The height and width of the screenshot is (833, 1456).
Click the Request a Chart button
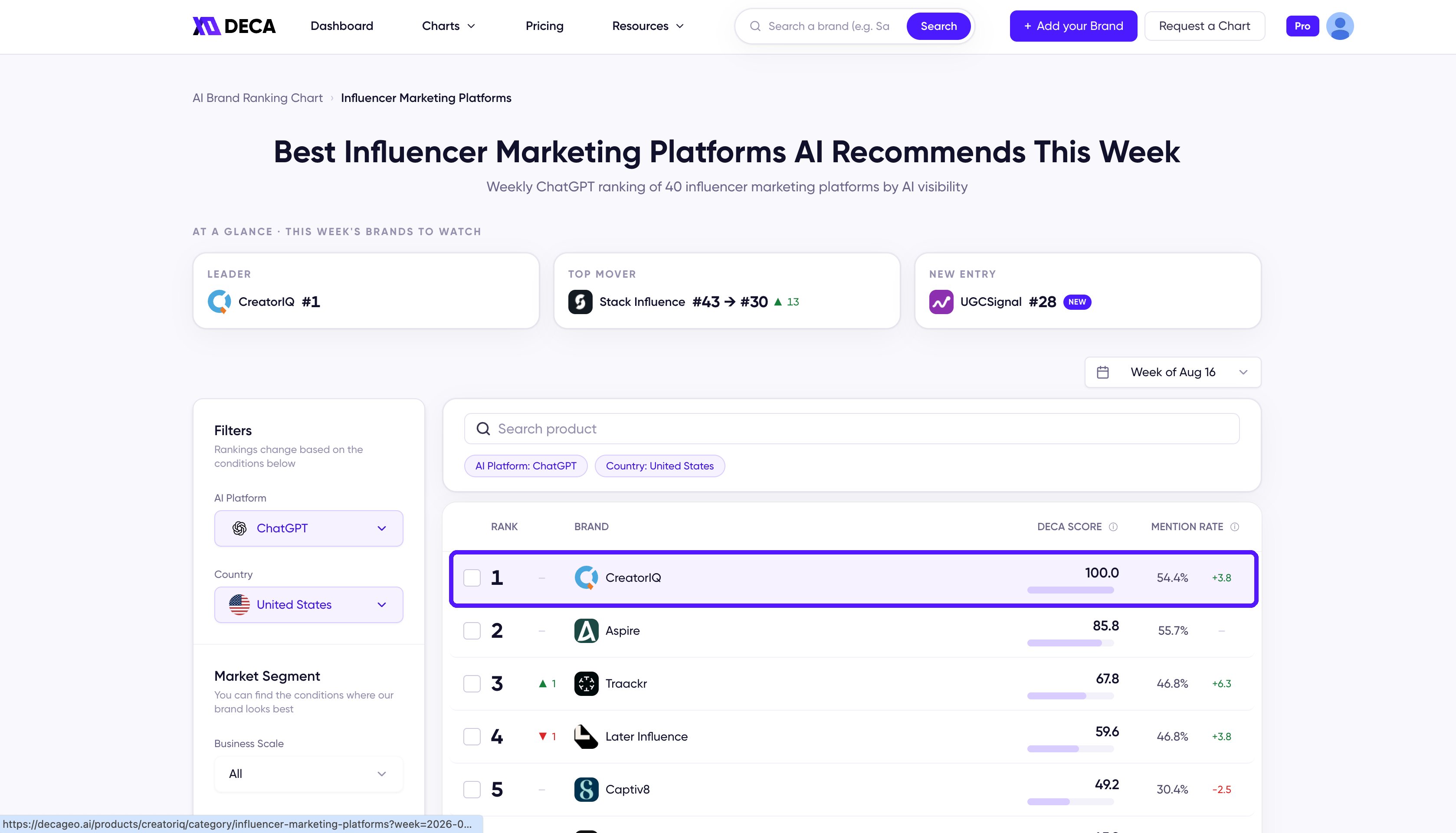tap(1204, 26)
